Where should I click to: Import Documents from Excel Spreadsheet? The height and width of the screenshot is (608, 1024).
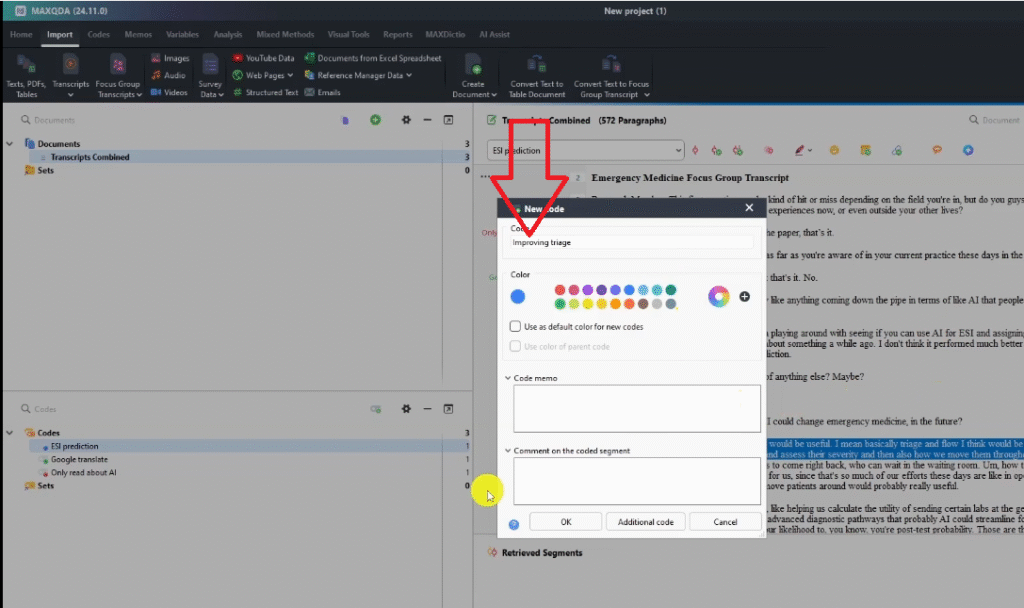[x=310, y=59]
